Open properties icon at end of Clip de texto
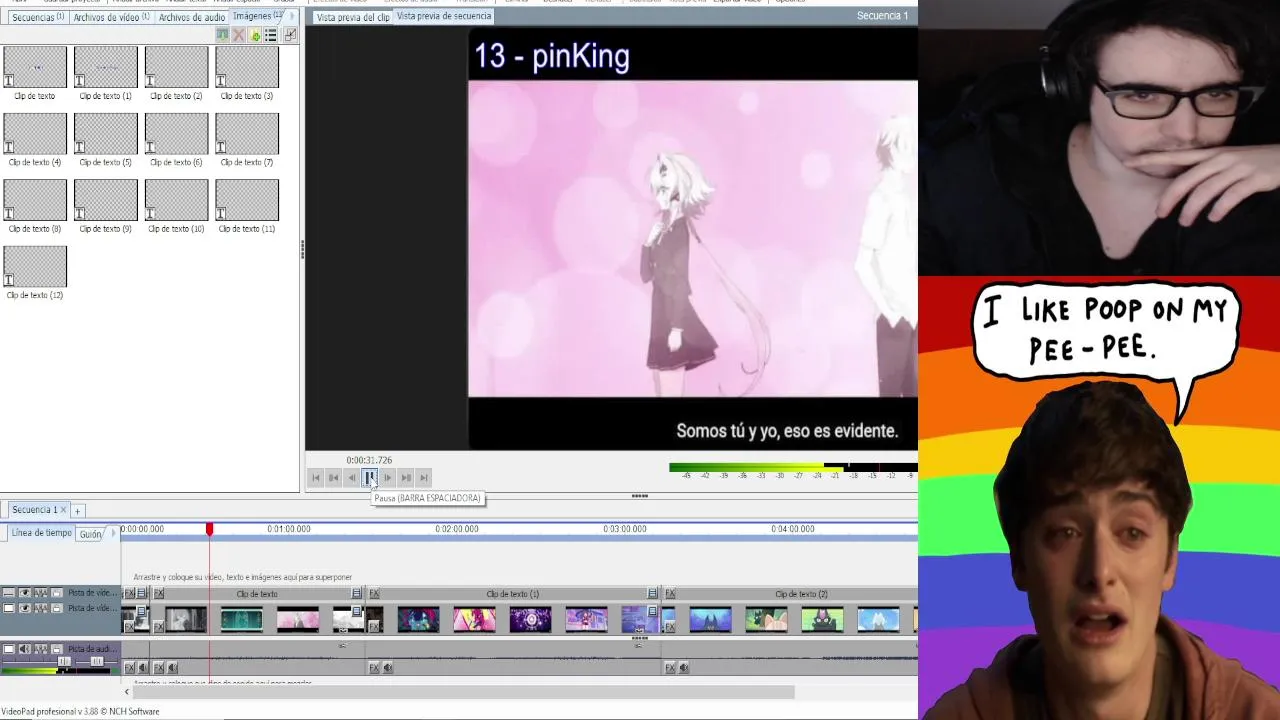Image resolution: width=1280 pixels, height=720 pixels. 357,593
